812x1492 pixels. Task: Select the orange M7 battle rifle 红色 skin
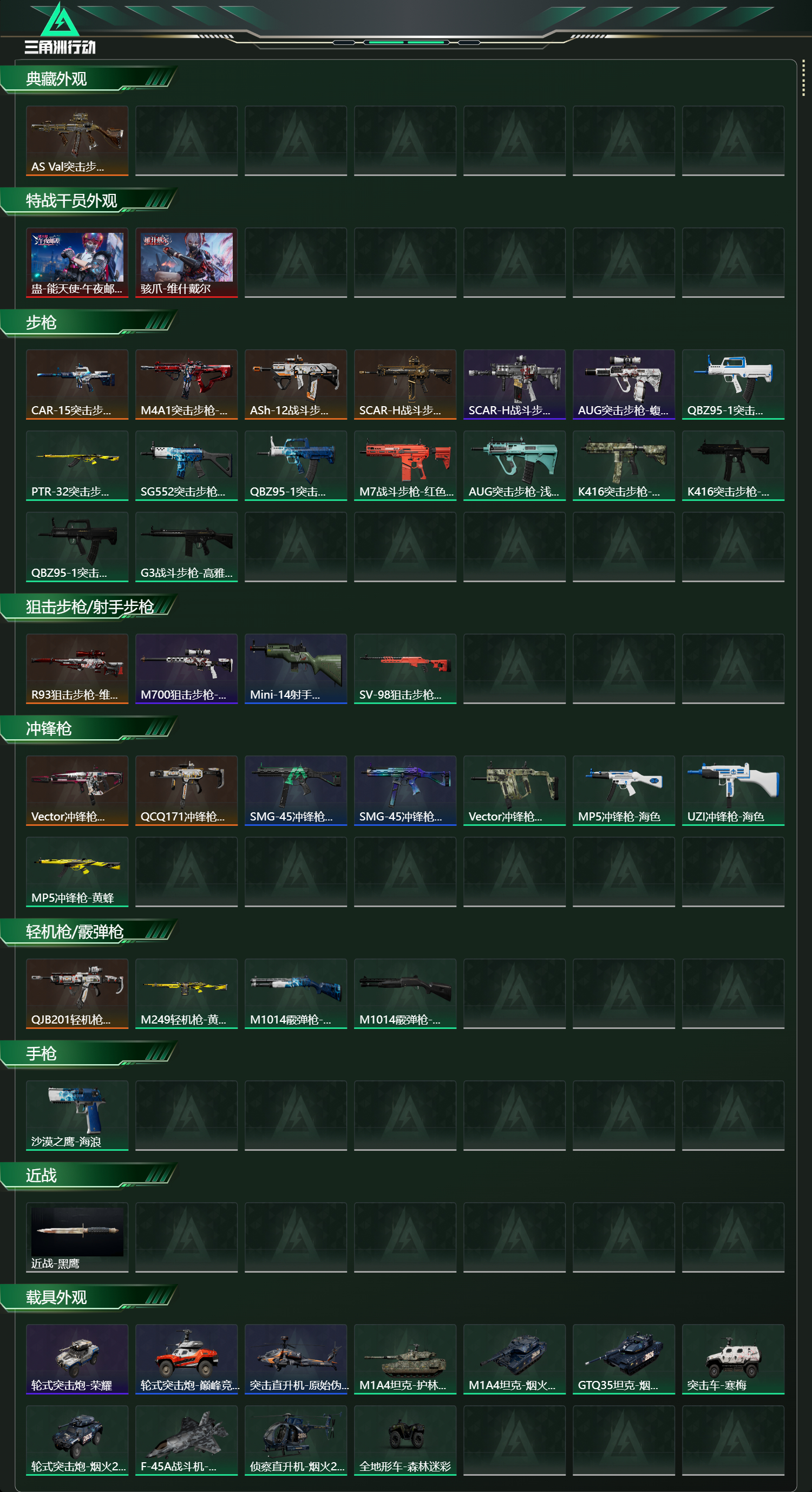click(x=405, y=466)
